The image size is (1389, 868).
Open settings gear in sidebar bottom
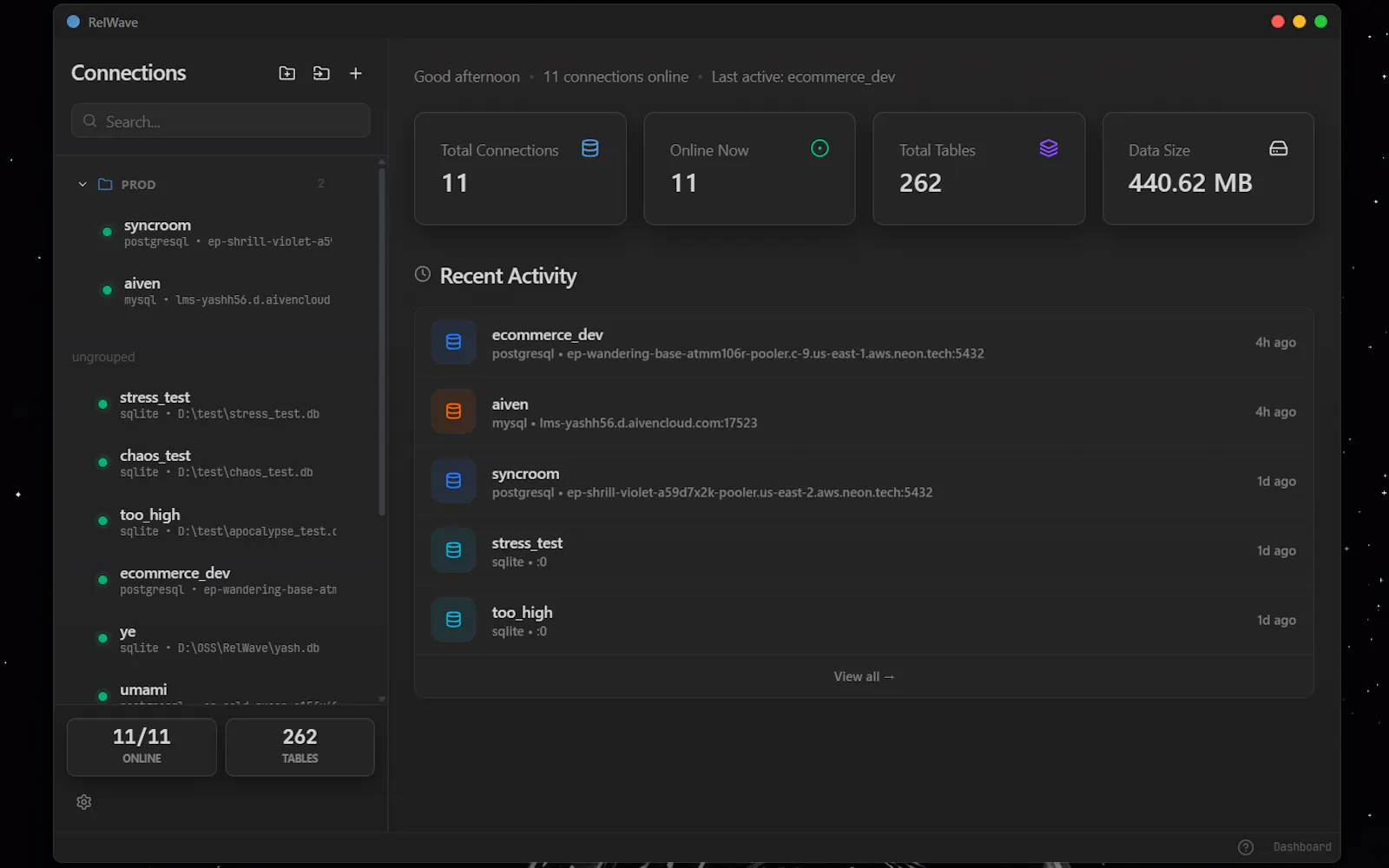point(84,802)
